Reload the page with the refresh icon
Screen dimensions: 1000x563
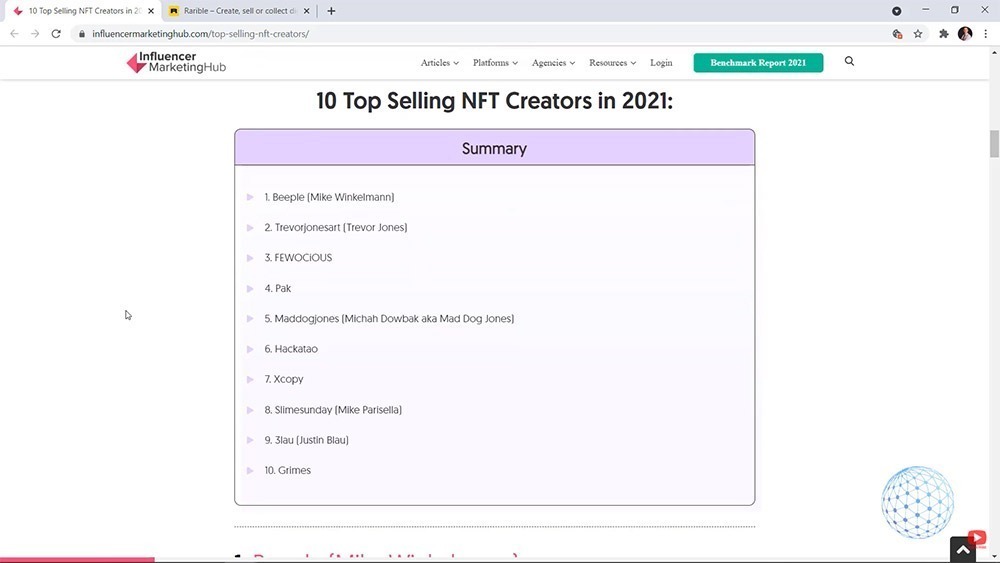56,34
